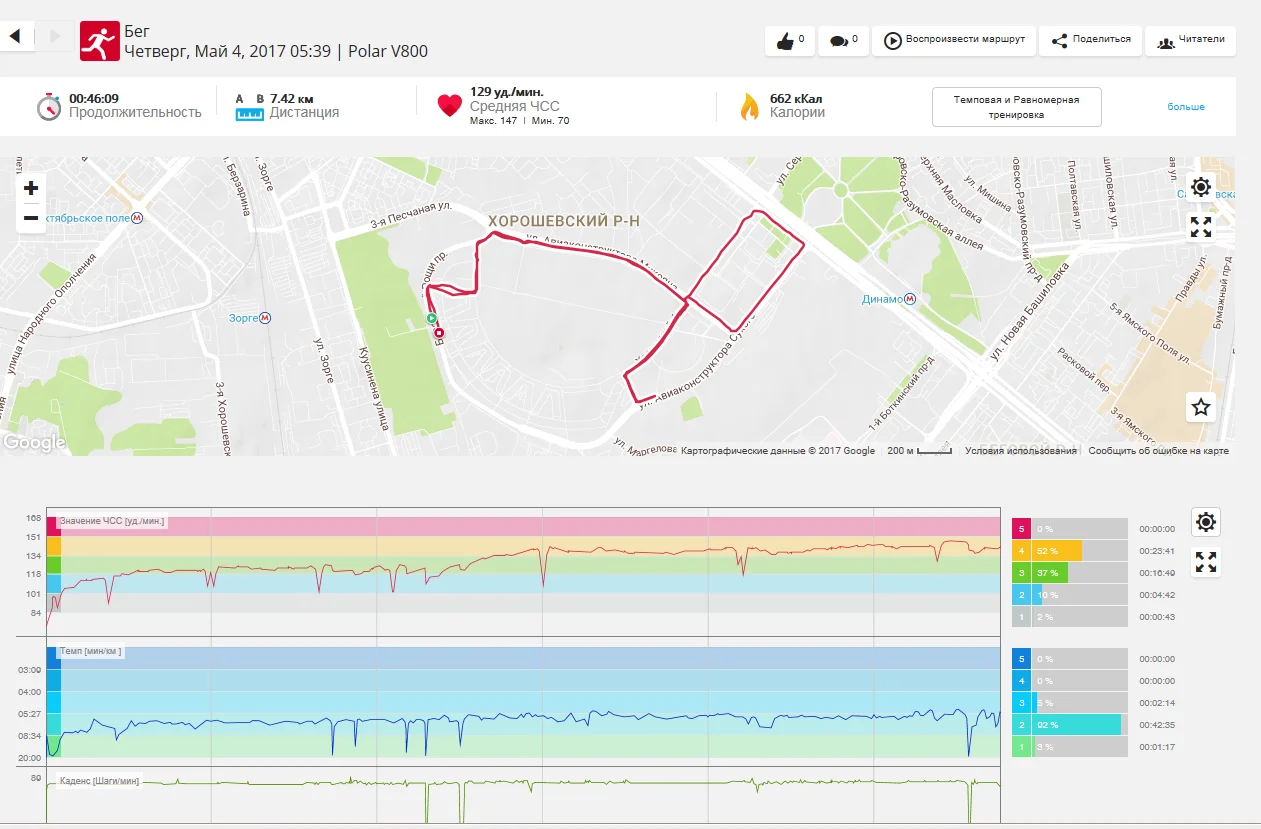The image size is (1261, 829).
Task: Zoom out of the map with minus
Action: tap(31, 217)
